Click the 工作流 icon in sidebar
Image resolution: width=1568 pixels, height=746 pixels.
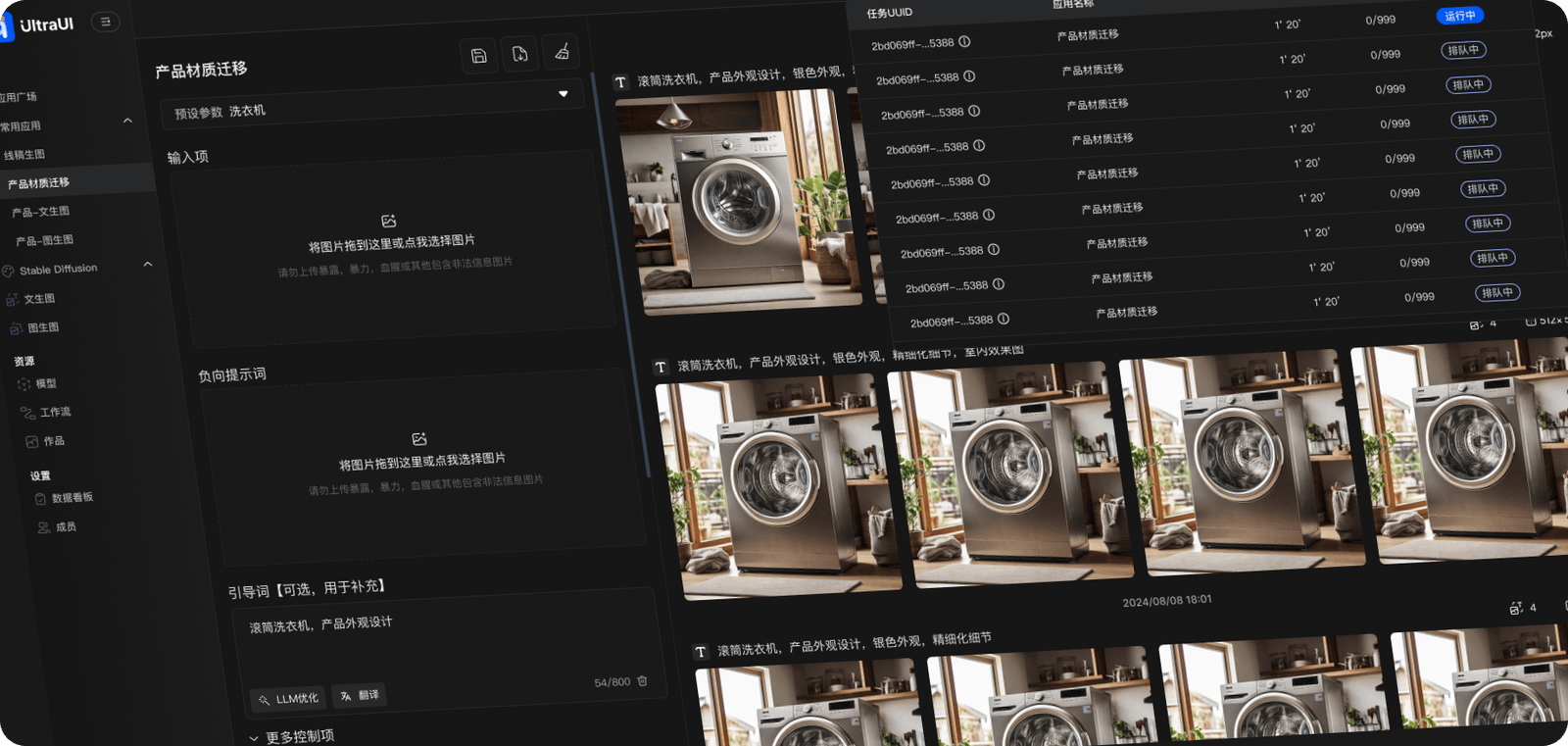[x=27, y=414]
